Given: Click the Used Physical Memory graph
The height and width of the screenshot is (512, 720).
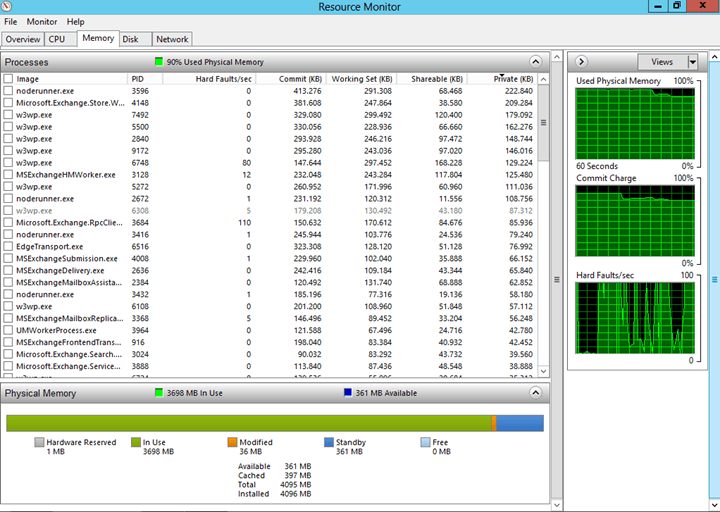Looking at the screenshot, I should point(635,124).
